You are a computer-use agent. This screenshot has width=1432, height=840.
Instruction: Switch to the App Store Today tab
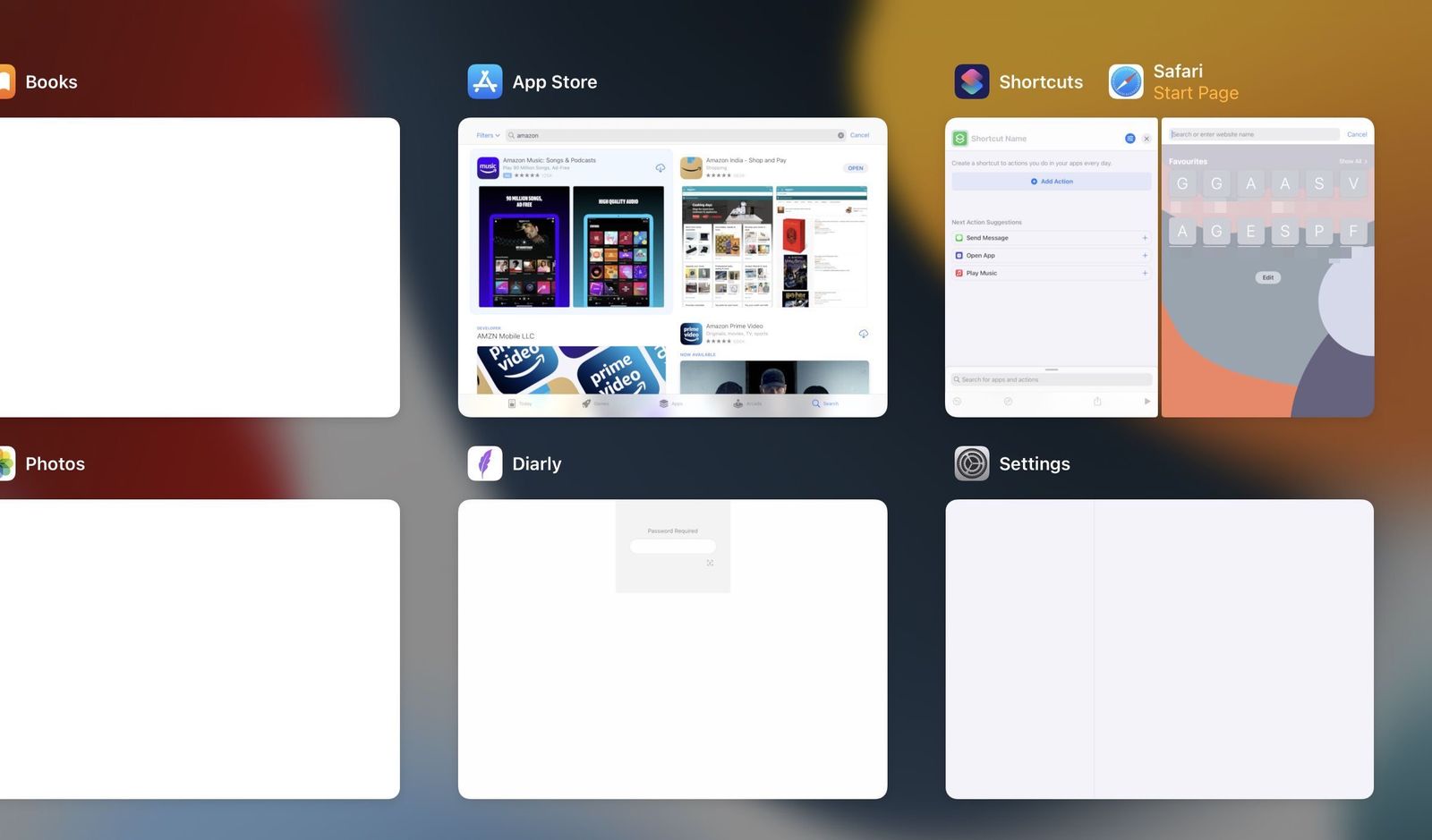click(519, 403)
